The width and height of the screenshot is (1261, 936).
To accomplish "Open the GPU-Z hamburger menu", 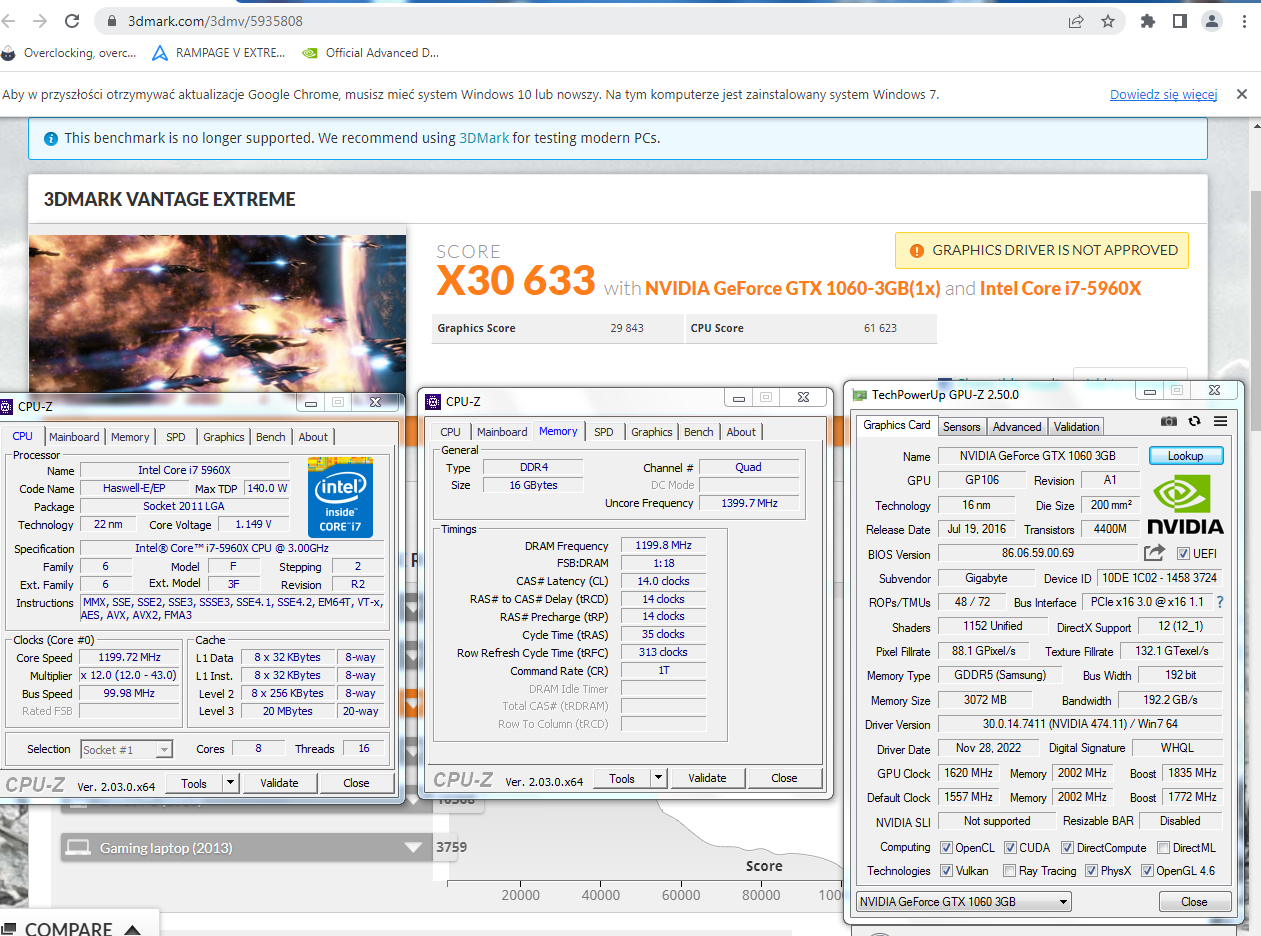I will point(1220,421).
